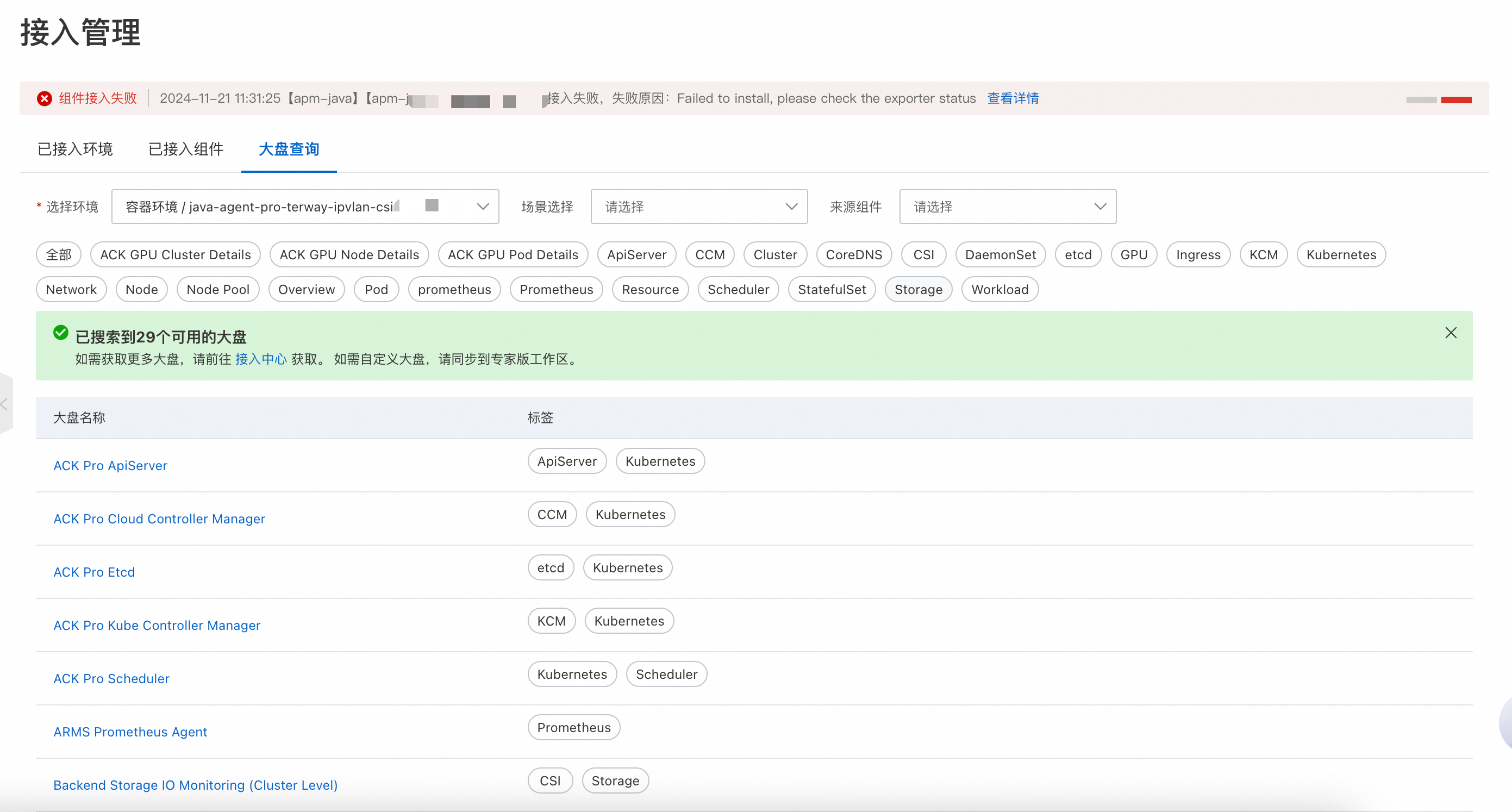Viewport: 1512px width, 812px height.
Task: Select the capitalized Prometheus filter tag
Action: coord(557,290)
